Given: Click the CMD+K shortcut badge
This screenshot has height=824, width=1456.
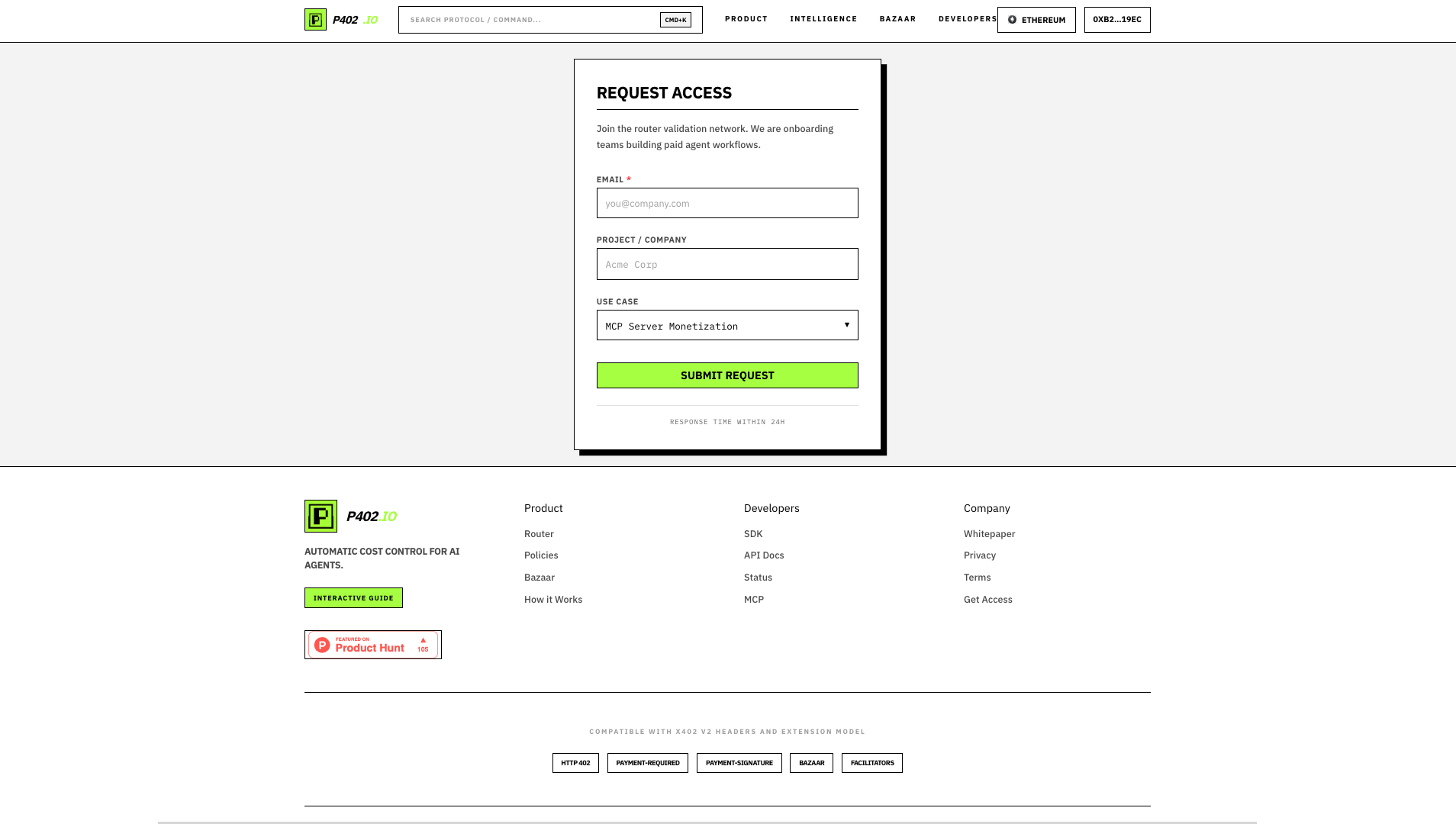Looking at the screenshot, I should pyautogui.click(x=675, y=20).
